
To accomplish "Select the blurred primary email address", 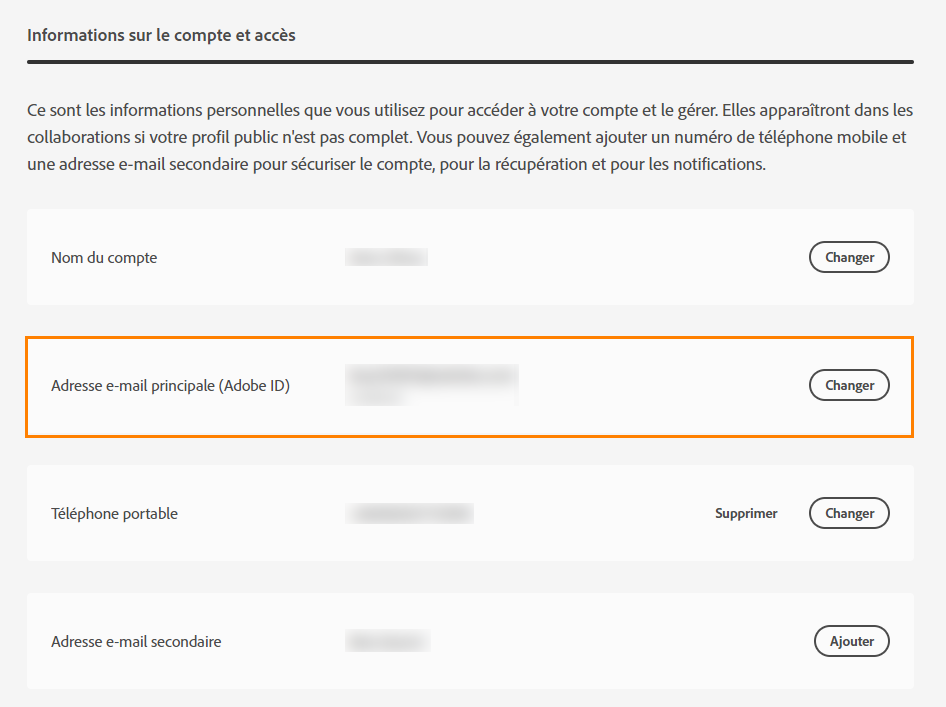I will point(432,378).
